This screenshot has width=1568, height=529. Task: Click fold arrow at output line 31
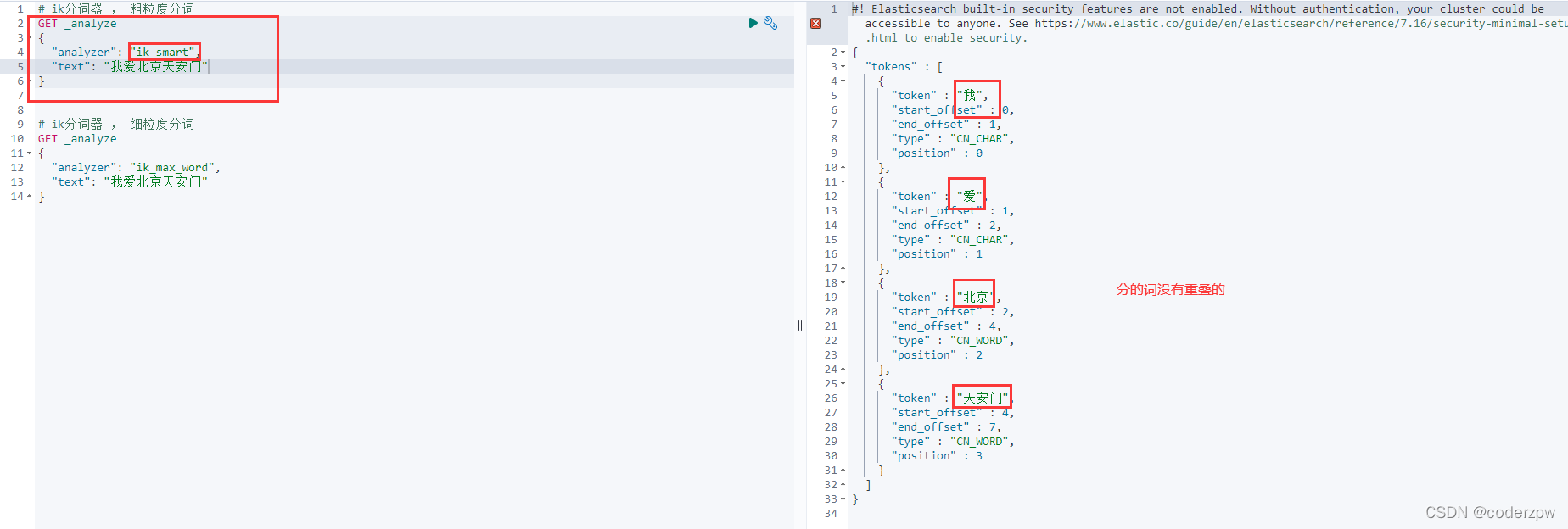843,471
